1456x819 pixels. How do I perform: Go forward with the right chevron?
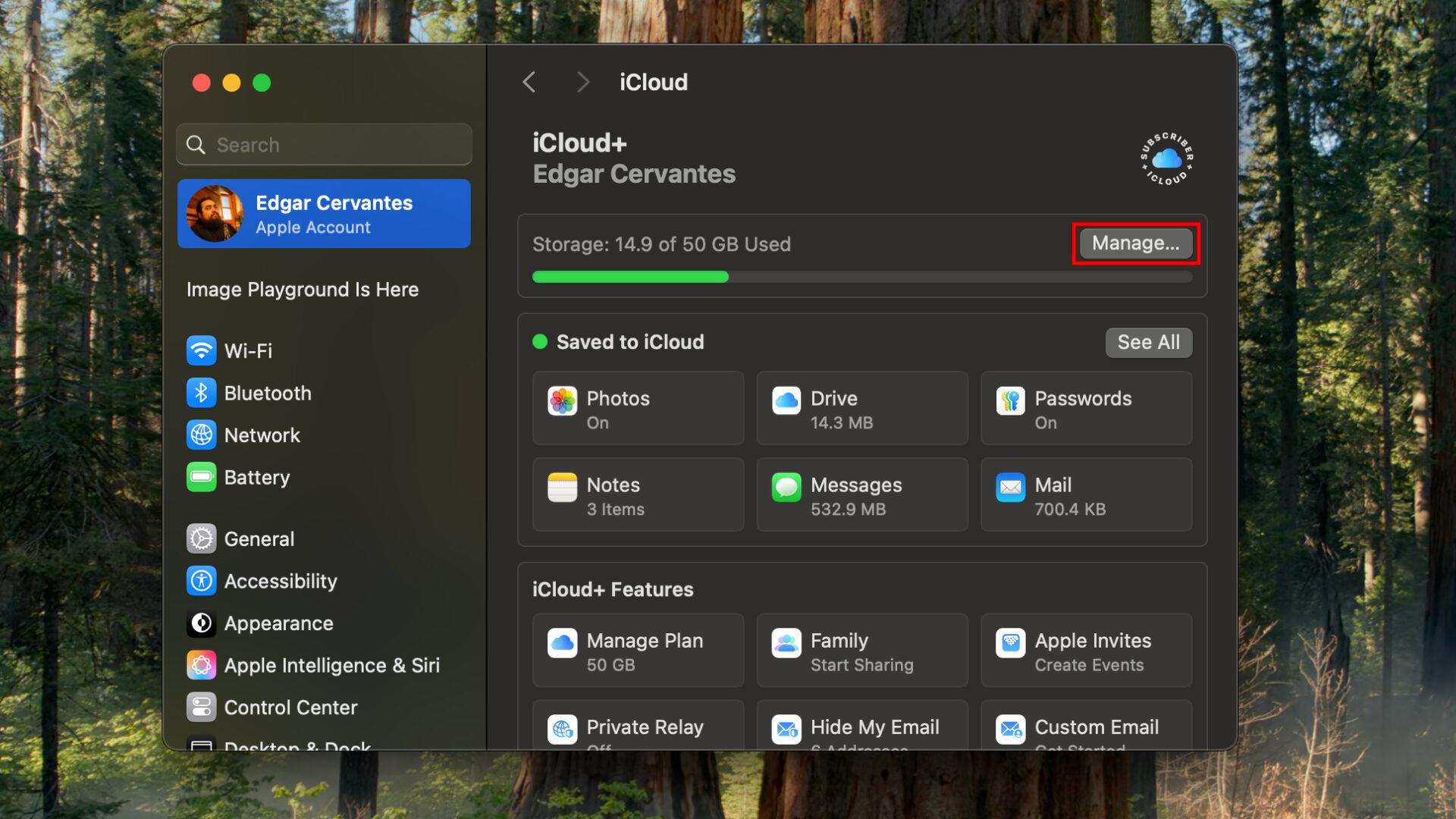(582, 82)
